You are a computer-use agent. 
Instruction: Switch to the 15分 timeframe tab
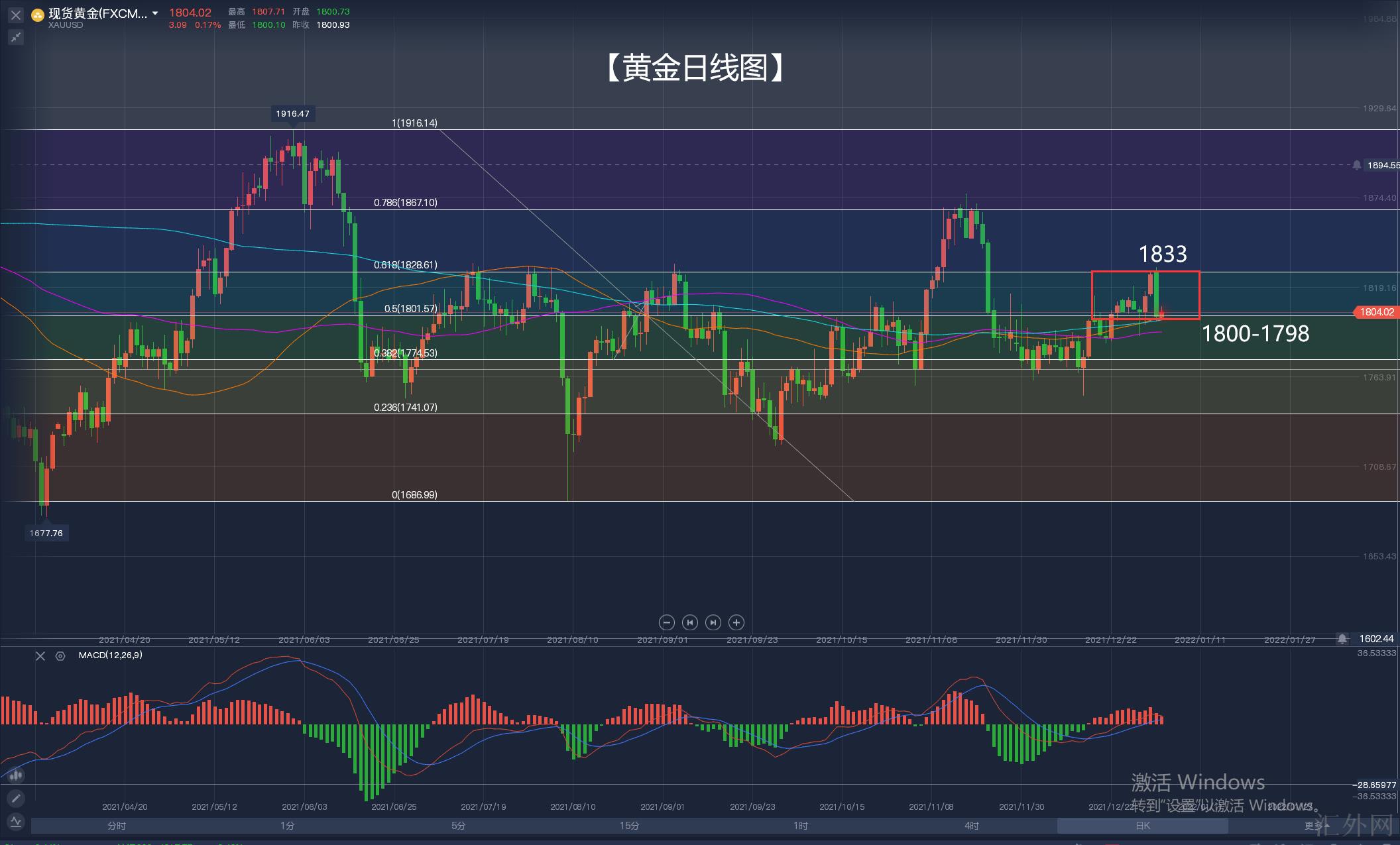pos(630,826)
